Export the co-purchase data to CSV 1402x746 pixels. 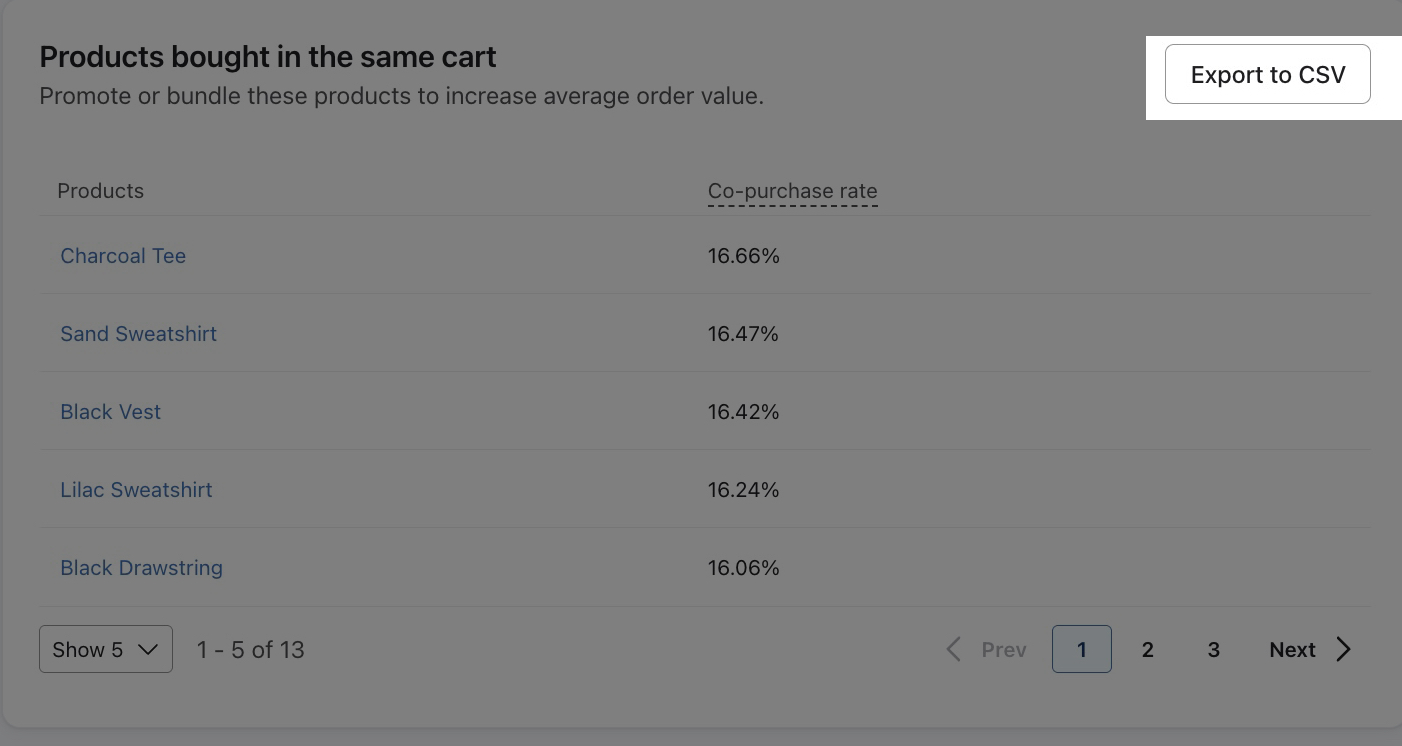click(1267, 74)
